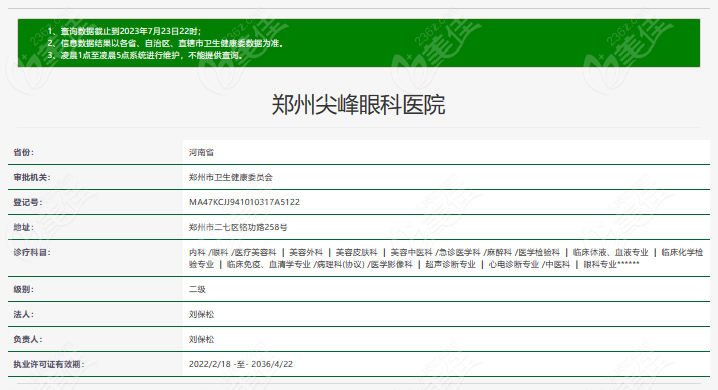
Task: Click the 诊疗科目 label
Action: pyautogui.click(x=32, y=253)
